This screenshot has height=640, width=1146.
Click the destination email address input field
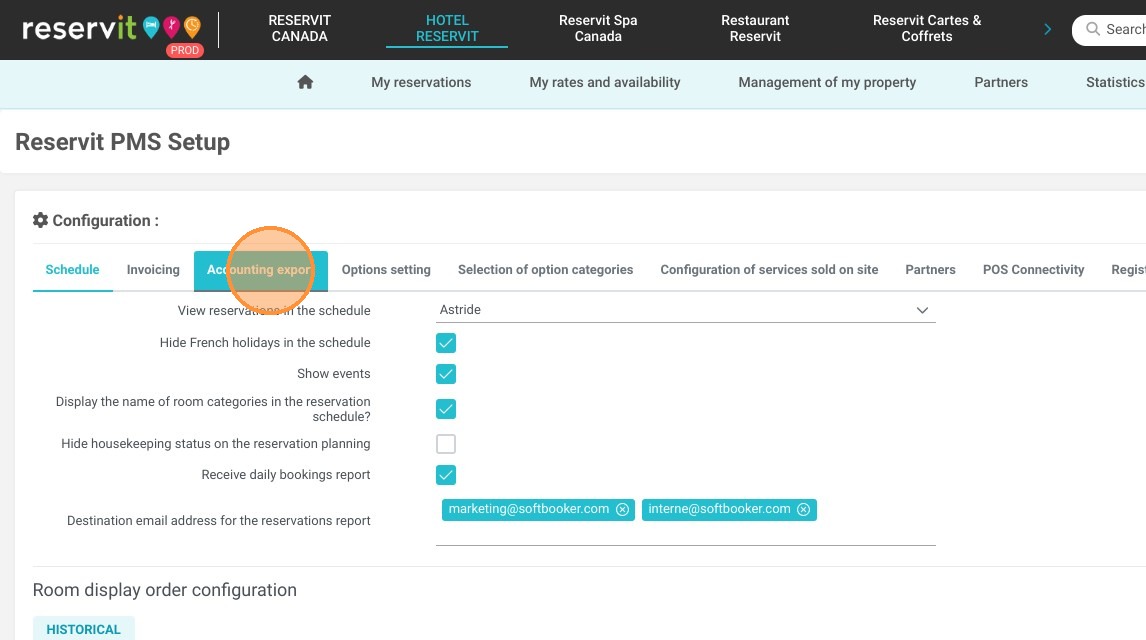click(686, 520)
